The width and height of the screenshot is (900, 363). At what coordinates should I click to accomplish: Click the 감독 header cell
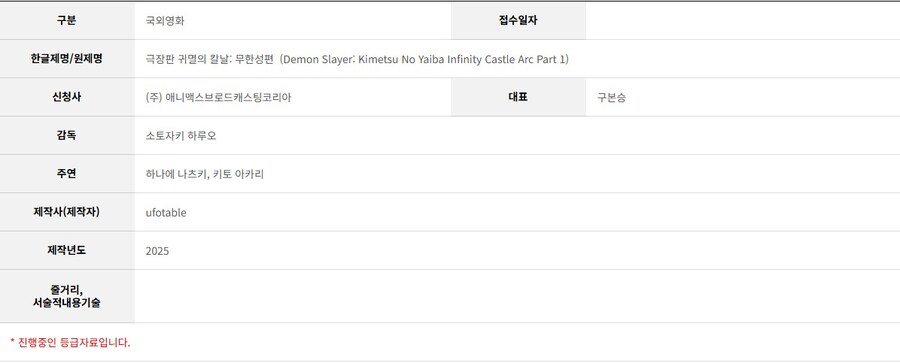click(x=67, y=136)
